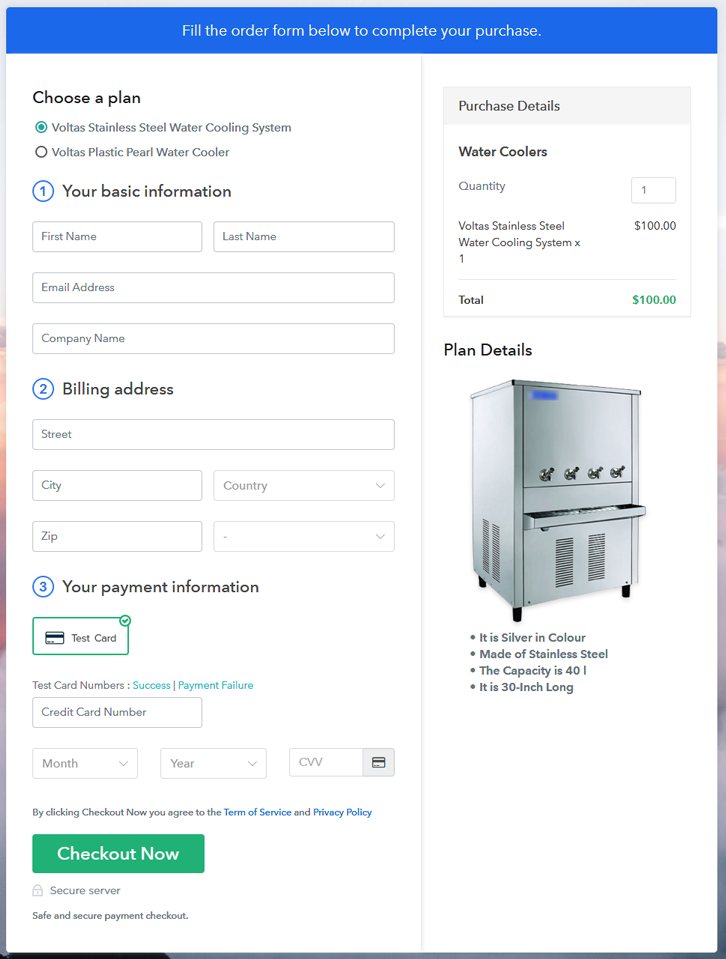Open the expiry Year dropdown
Image resolution: width=726 pixels, height=959 pixels.
click(213, 763)
